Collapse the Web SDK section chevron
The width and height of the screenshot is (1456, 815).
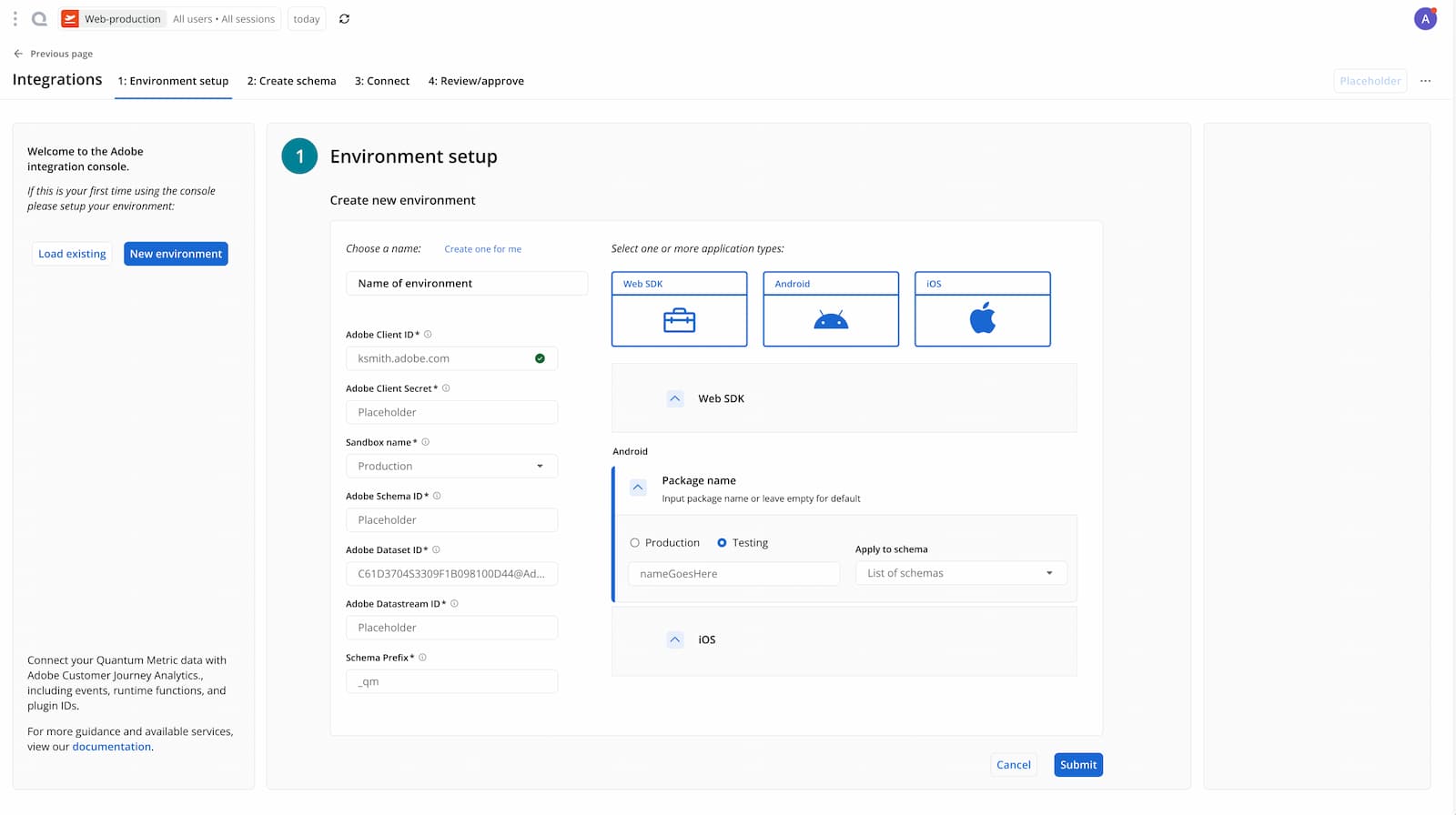coord(675,398)
